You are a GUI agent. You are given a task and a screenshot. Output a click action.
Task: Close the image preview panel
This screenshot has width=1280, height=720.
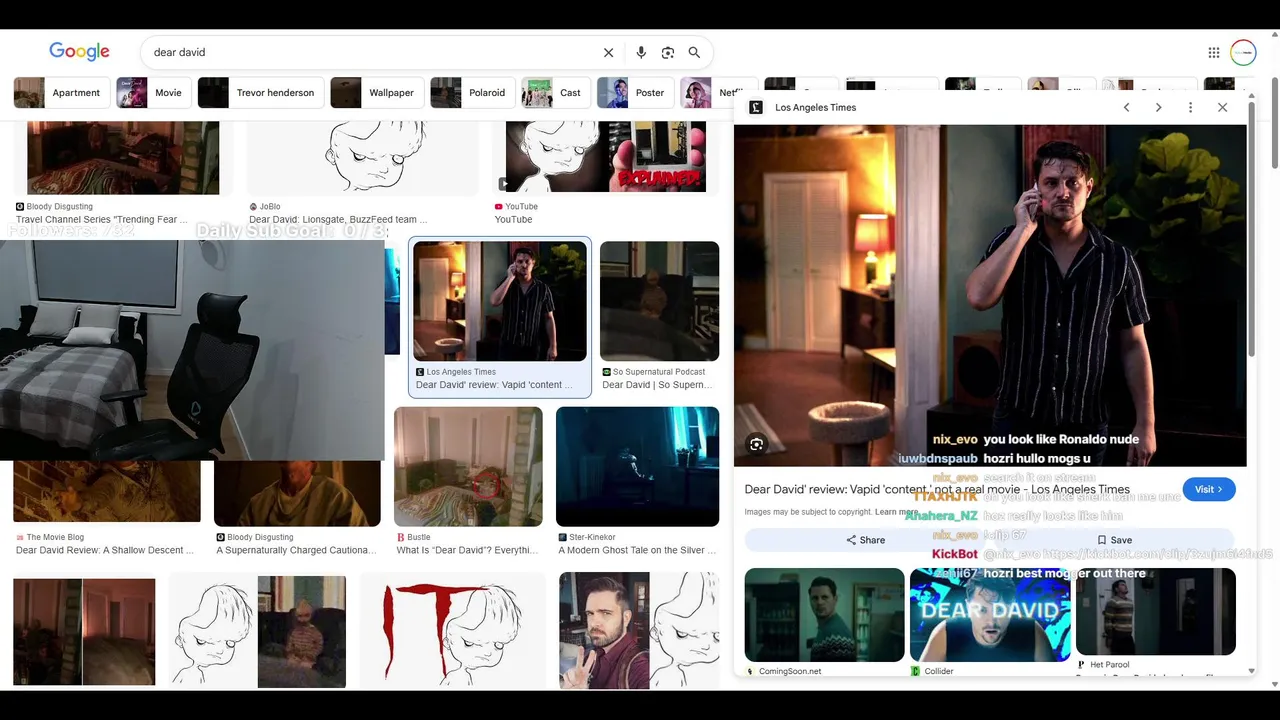[x=1222, y=107]
